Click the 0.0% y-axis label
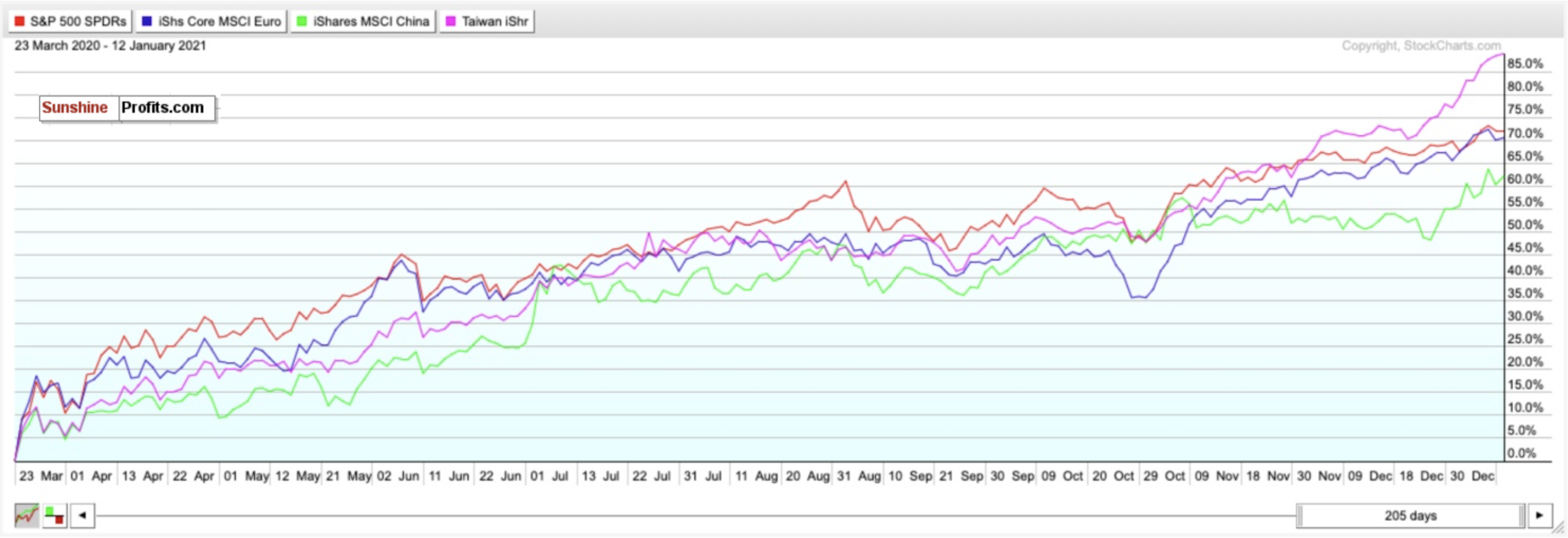1568x538 pixels. (x=1522, y=454)
